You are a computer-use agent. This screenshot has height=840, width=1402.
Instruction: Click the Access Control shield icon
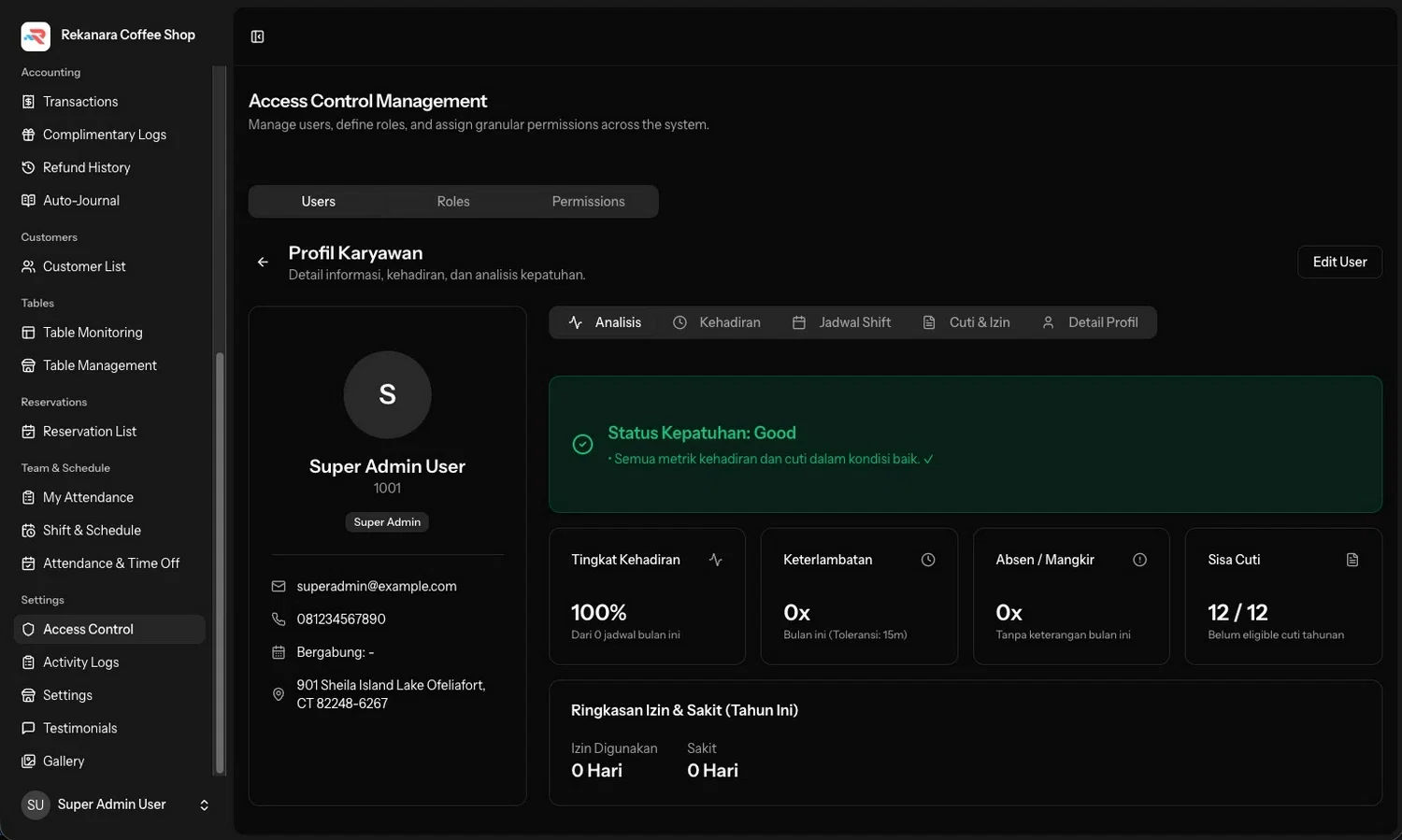tap(28, 630)
